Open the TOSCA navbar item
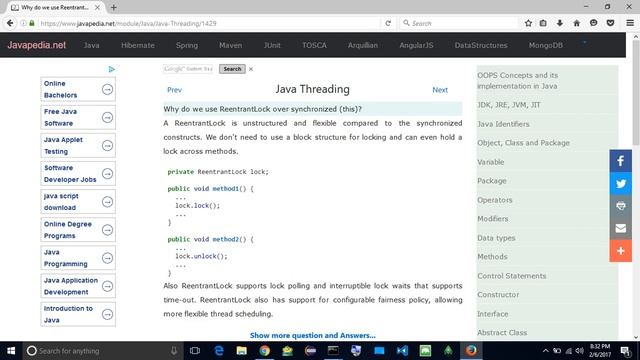Viewport: 640px width, 360px height. (314, 45)
